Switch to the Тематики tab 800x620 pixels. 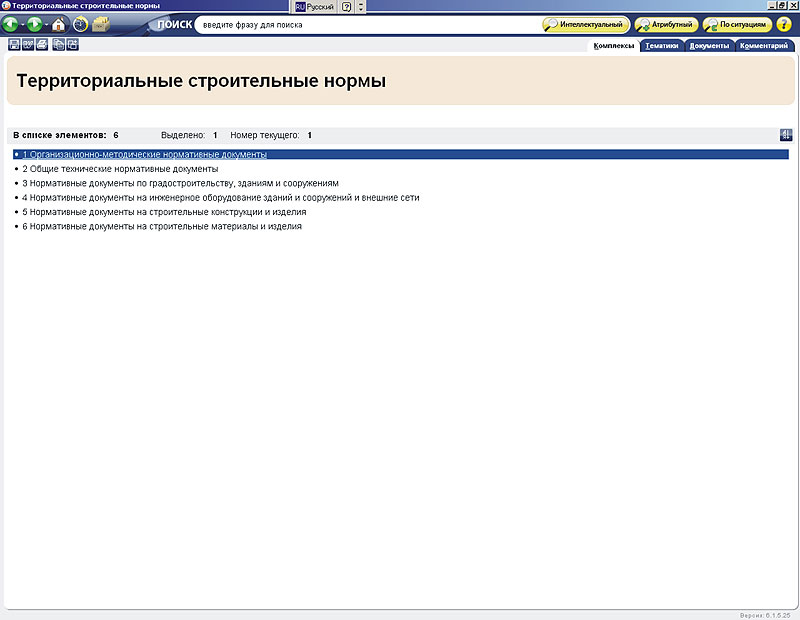coord(662,45)
